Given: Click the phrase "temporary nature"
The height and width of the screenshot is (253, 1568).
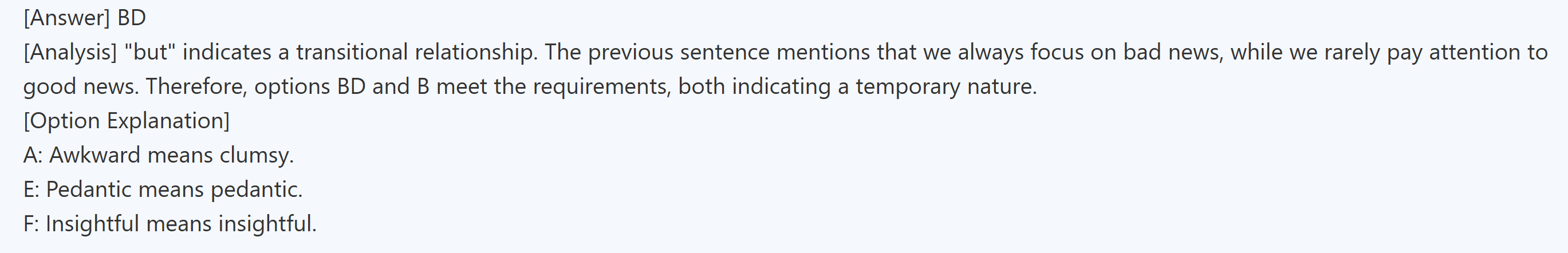Looking at the screenshot, I should click(x=945, y=86).
